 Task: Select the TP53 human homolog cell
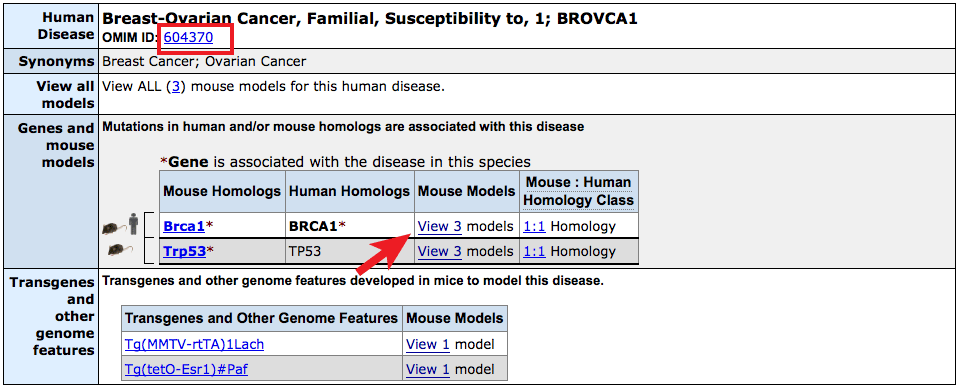tap(350, 251)
